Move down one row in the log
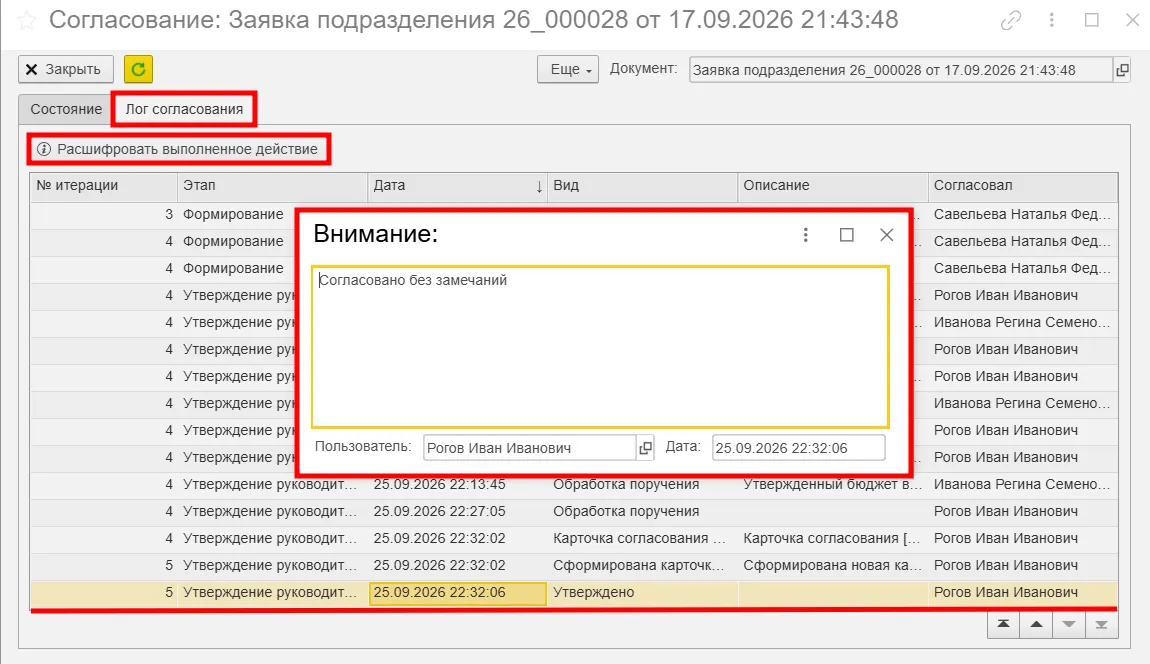 pyautogui.click(x=1069, y=624)
